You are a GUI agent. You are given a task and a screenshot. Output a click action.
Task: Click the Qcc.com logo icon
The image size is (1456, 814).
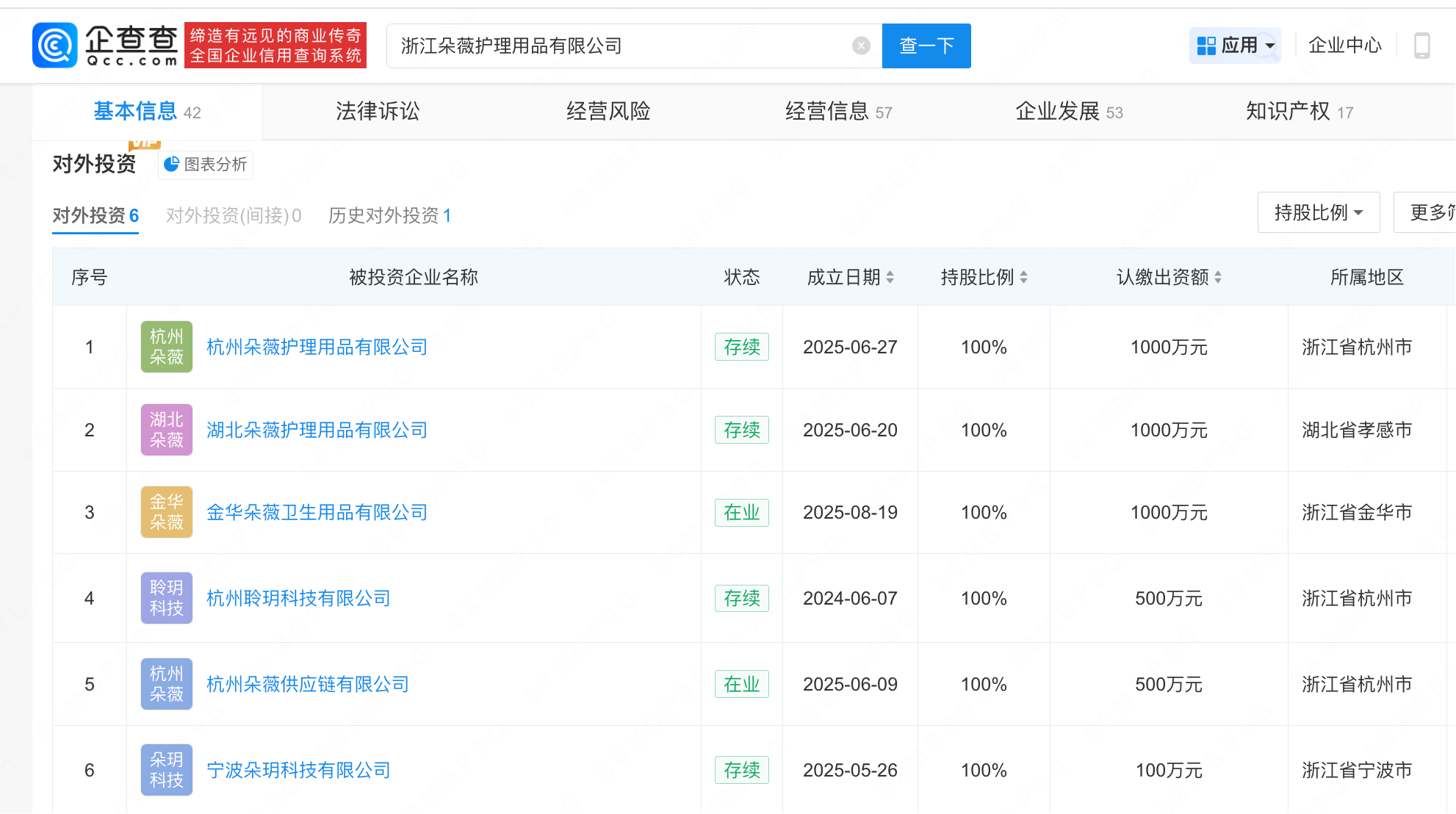(55, 46)
